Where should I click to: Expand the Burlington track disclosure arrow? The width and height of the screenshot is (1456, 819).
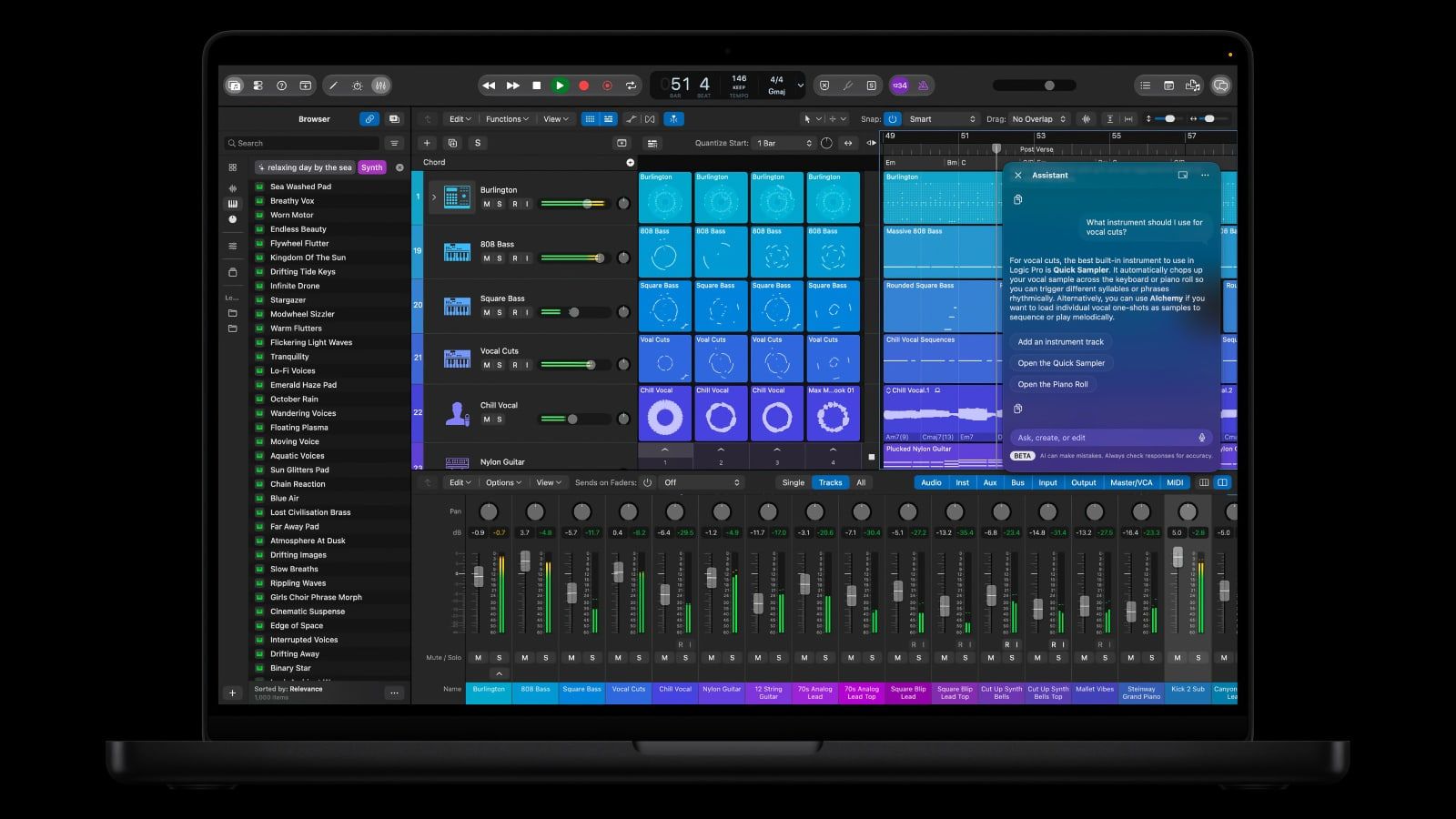pos(434,197)
